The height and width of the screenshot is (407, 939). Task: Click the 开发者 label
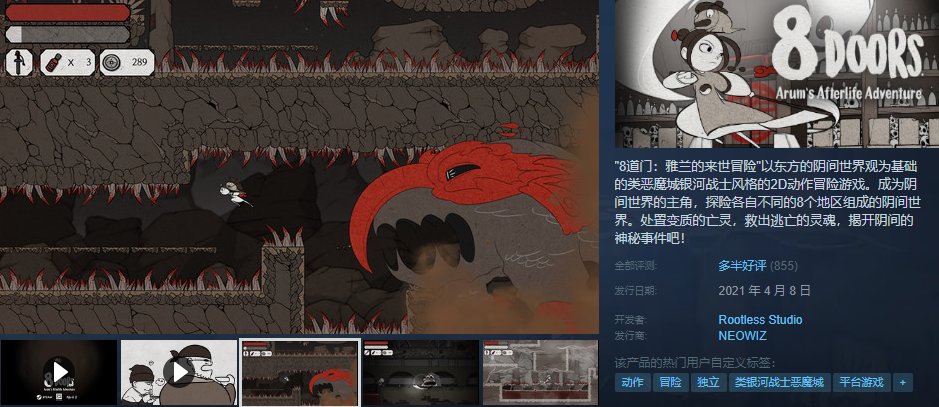tap(631, 320)
